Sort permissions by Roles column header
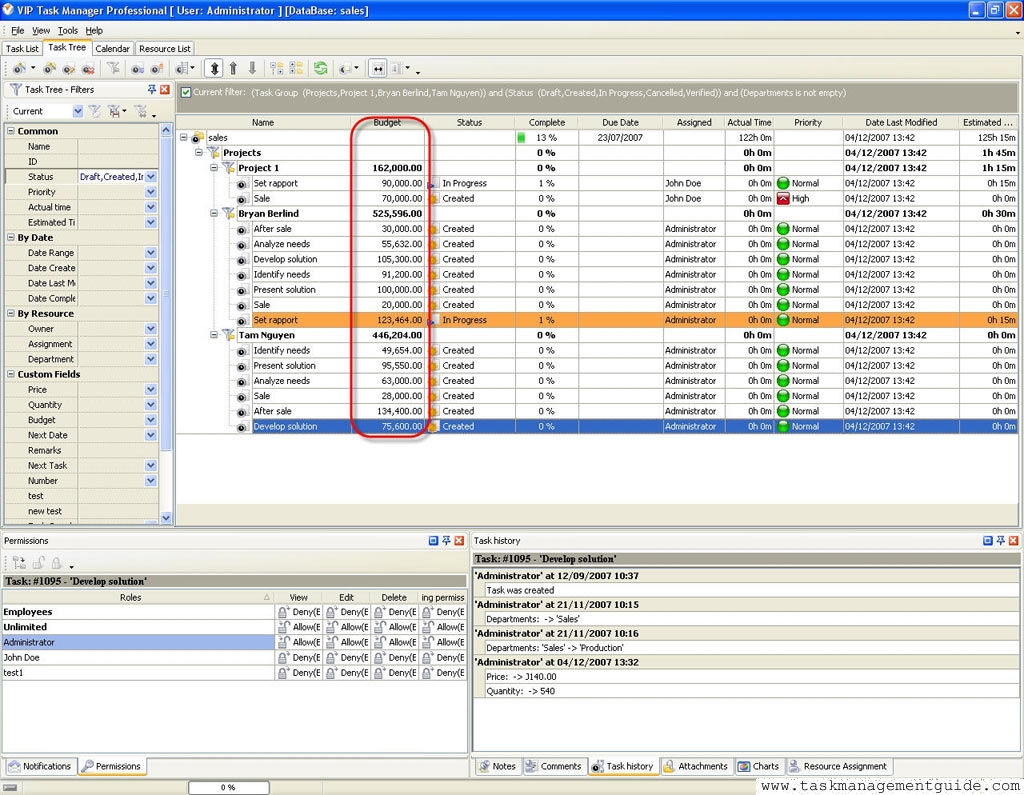The height and width of the screenshot is (795, 1024). point(137,597)
